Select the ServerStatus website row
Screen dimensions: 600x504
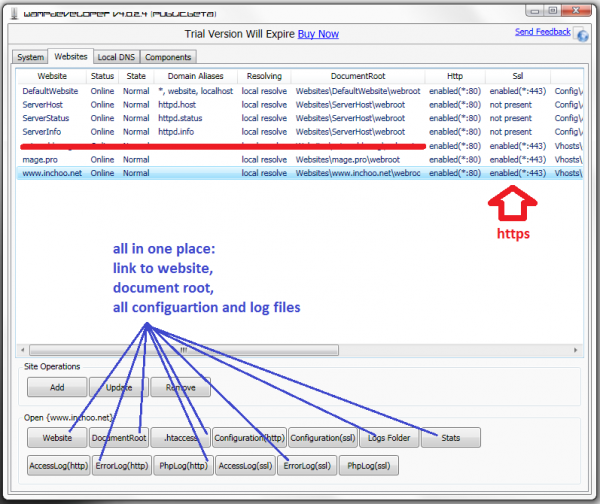tap(300, 118)
